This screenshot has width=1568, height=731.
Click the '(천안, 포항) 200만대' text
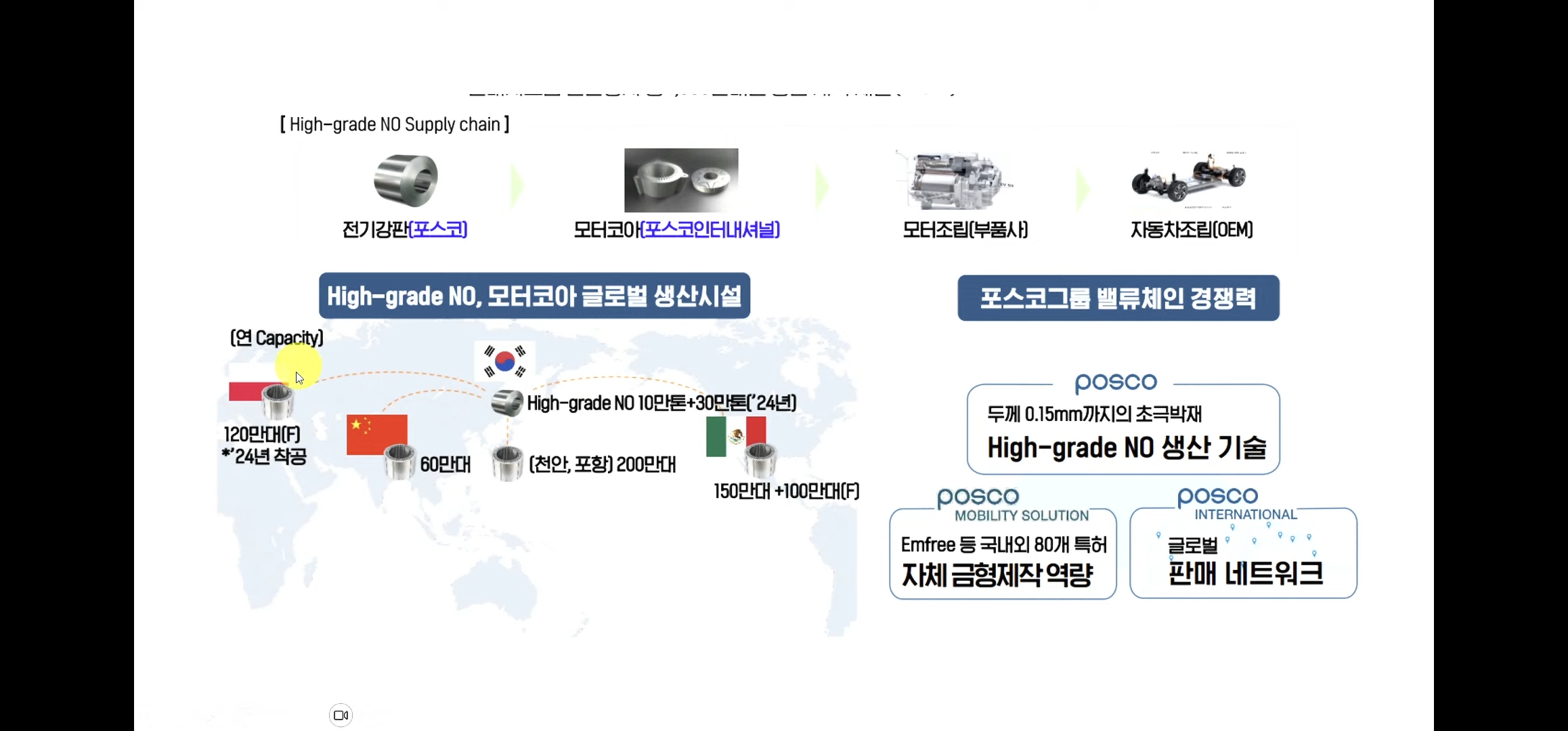[x=602, y=464]
